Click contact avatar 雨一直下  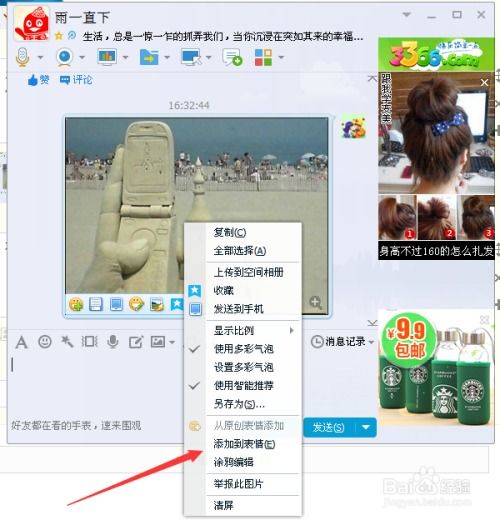pos(32,23)
